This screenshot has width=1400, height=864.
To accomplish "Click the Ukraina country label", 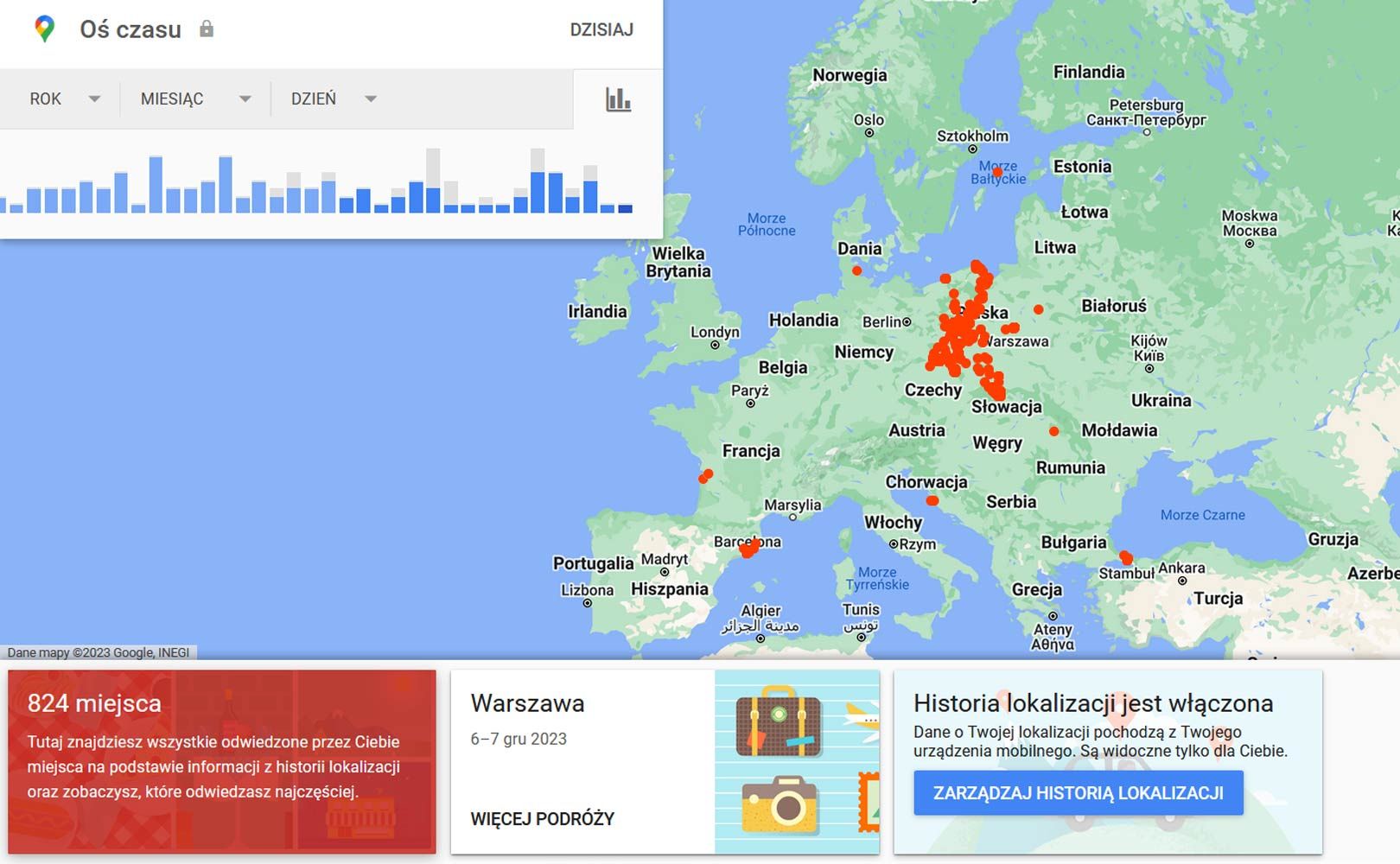I will [x=1161, y=400].
